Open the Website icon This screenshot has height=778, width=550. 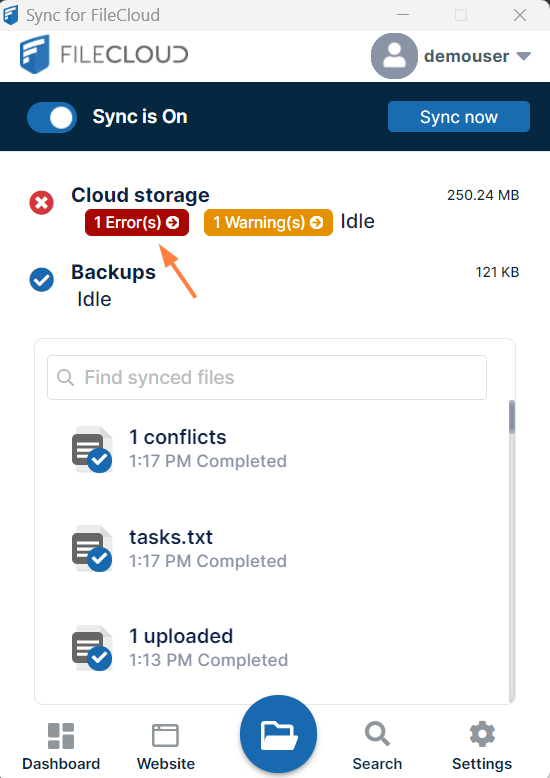point(165,736)
